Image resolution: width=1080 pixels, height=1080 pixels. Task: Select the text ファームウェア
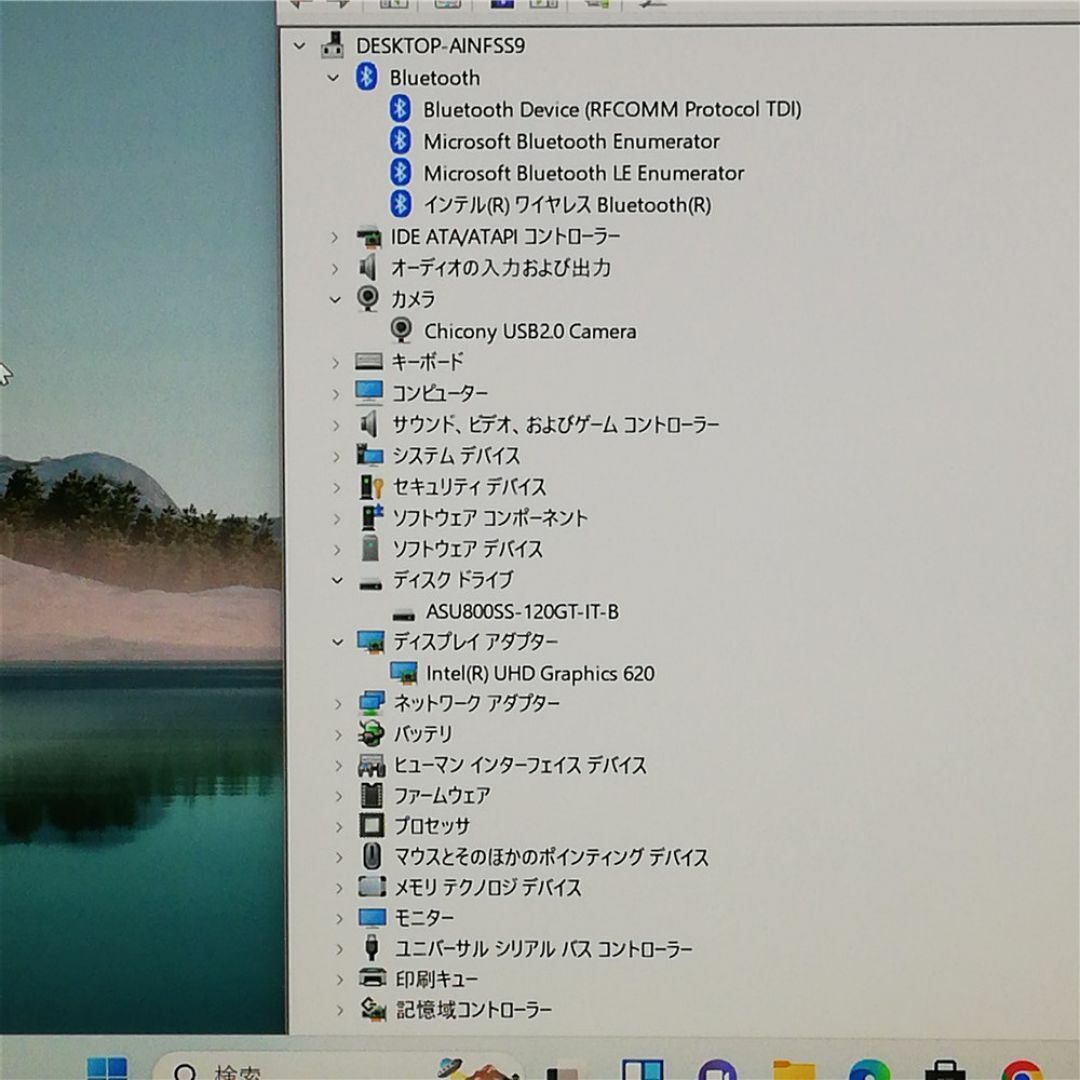point(442,796)
